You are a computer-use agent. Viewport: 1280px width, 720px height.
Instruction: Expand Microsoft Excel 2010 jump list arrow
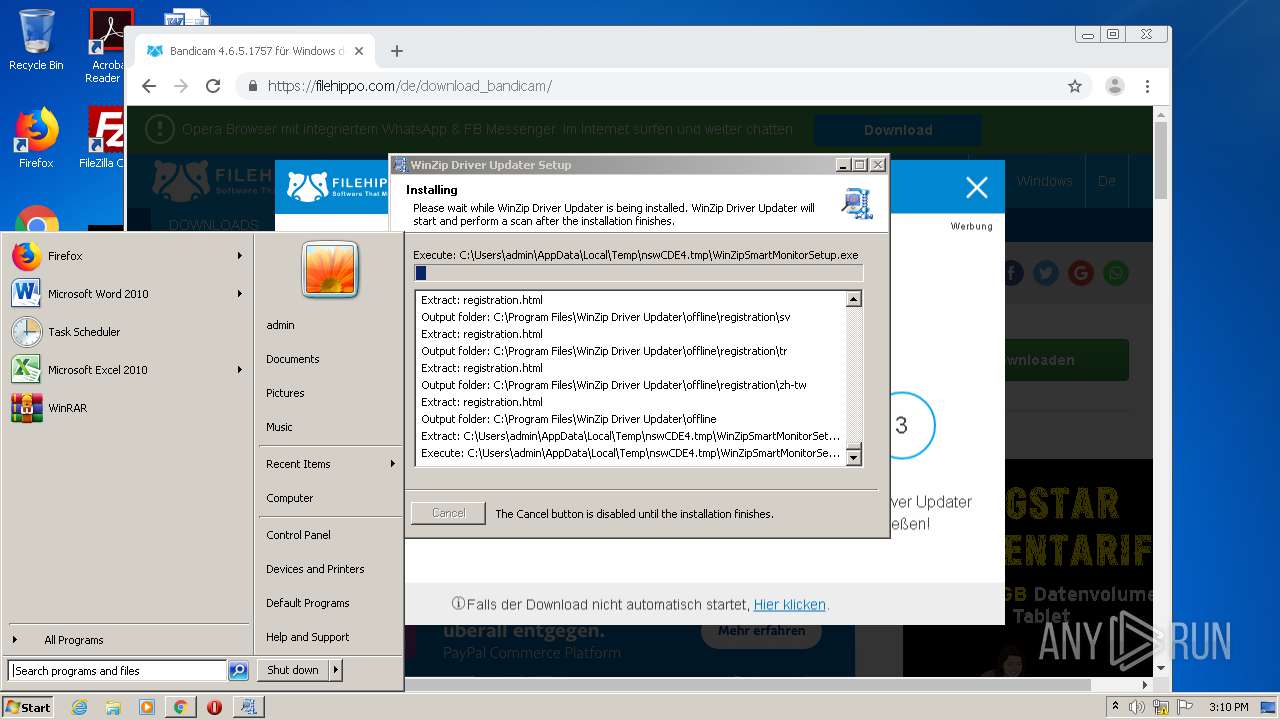click(x=239, y=370)
